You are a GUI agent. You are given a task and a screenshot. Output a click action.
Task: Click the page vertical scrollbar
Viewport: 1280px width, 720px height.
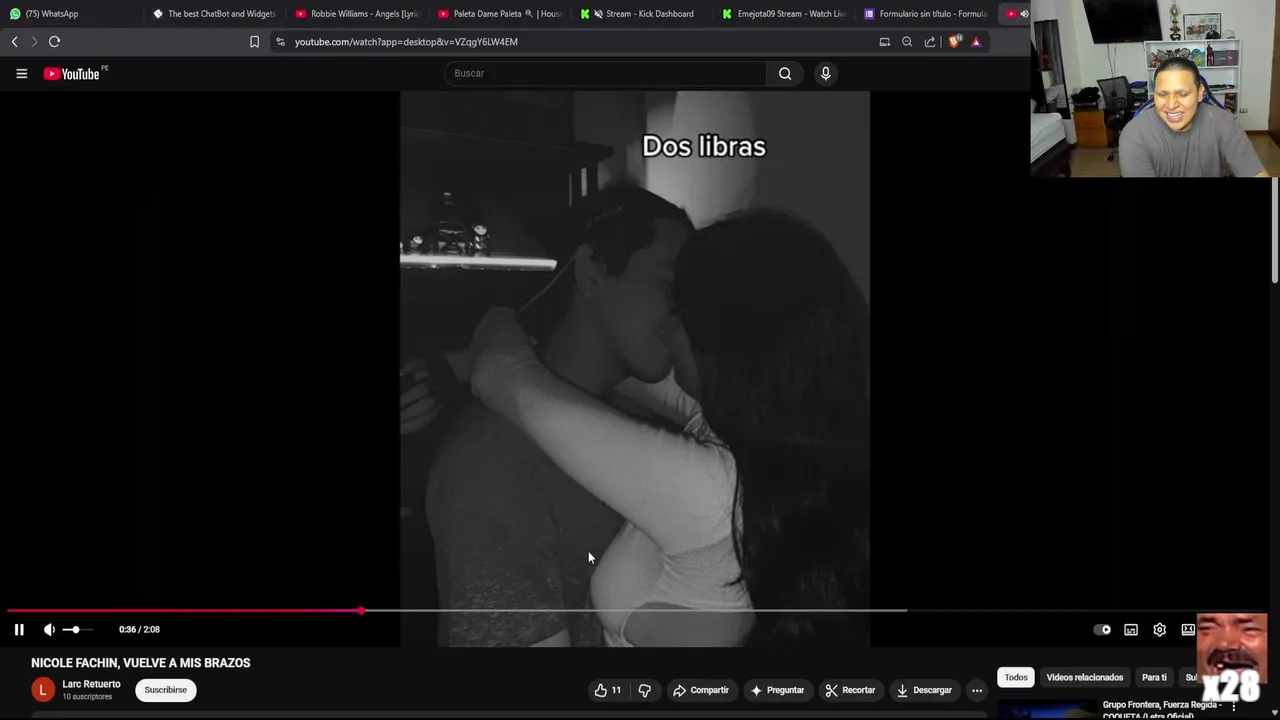coord(1275,230)
